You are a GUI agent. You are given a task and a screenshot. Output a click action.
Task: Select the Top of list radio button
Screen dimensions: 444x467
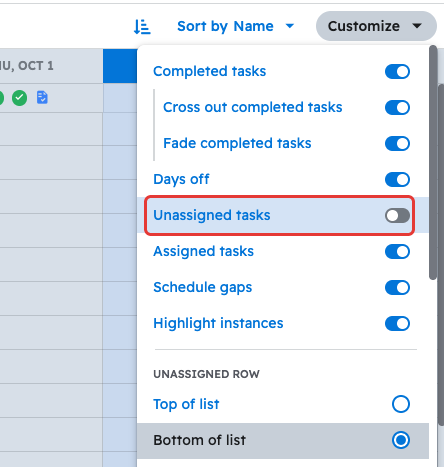[x=401, y=404]
